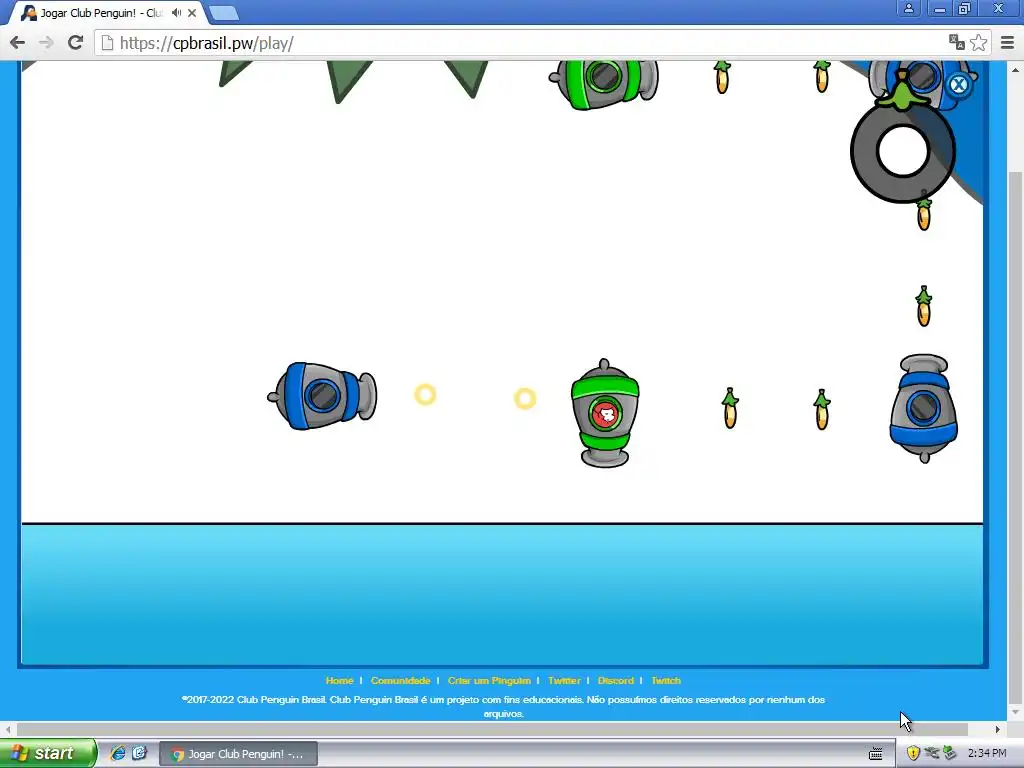Open the Twitch footer link
The height and width of the screenshot is (768, 1024).
pos(665,680)
